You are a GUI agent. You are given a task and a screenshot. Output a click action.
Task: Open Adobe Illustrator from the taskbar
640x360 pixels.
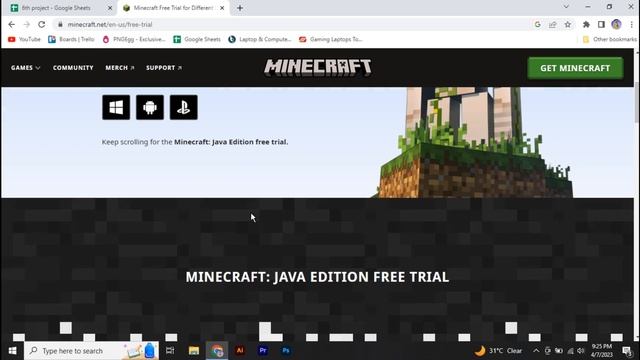[240, 351]
